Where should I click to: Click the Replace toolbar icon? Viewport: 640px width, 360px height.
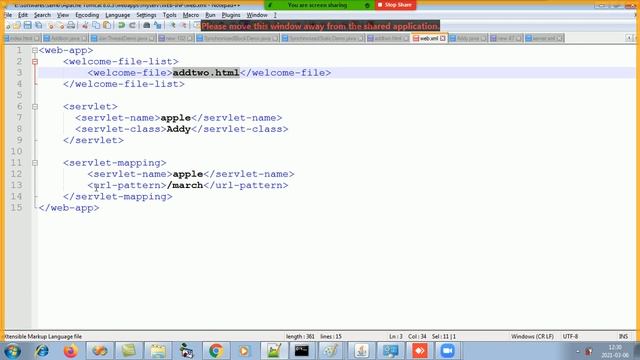[x=158, y=25]
